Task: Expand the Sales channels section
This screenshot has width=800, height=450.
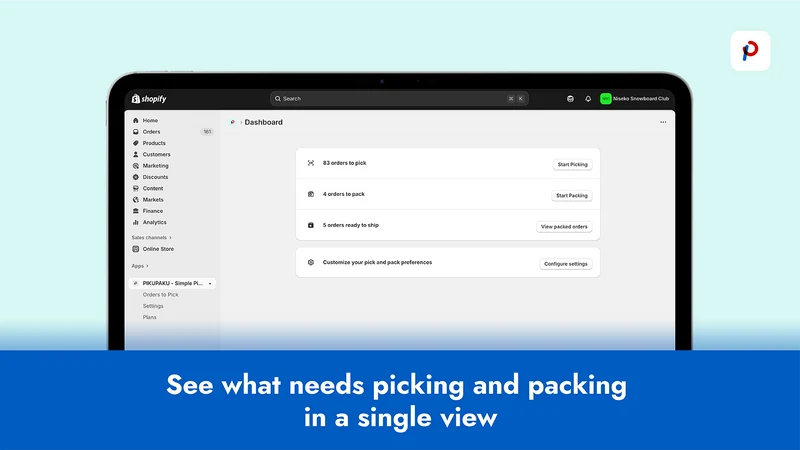Action: (x=152, y=237)
